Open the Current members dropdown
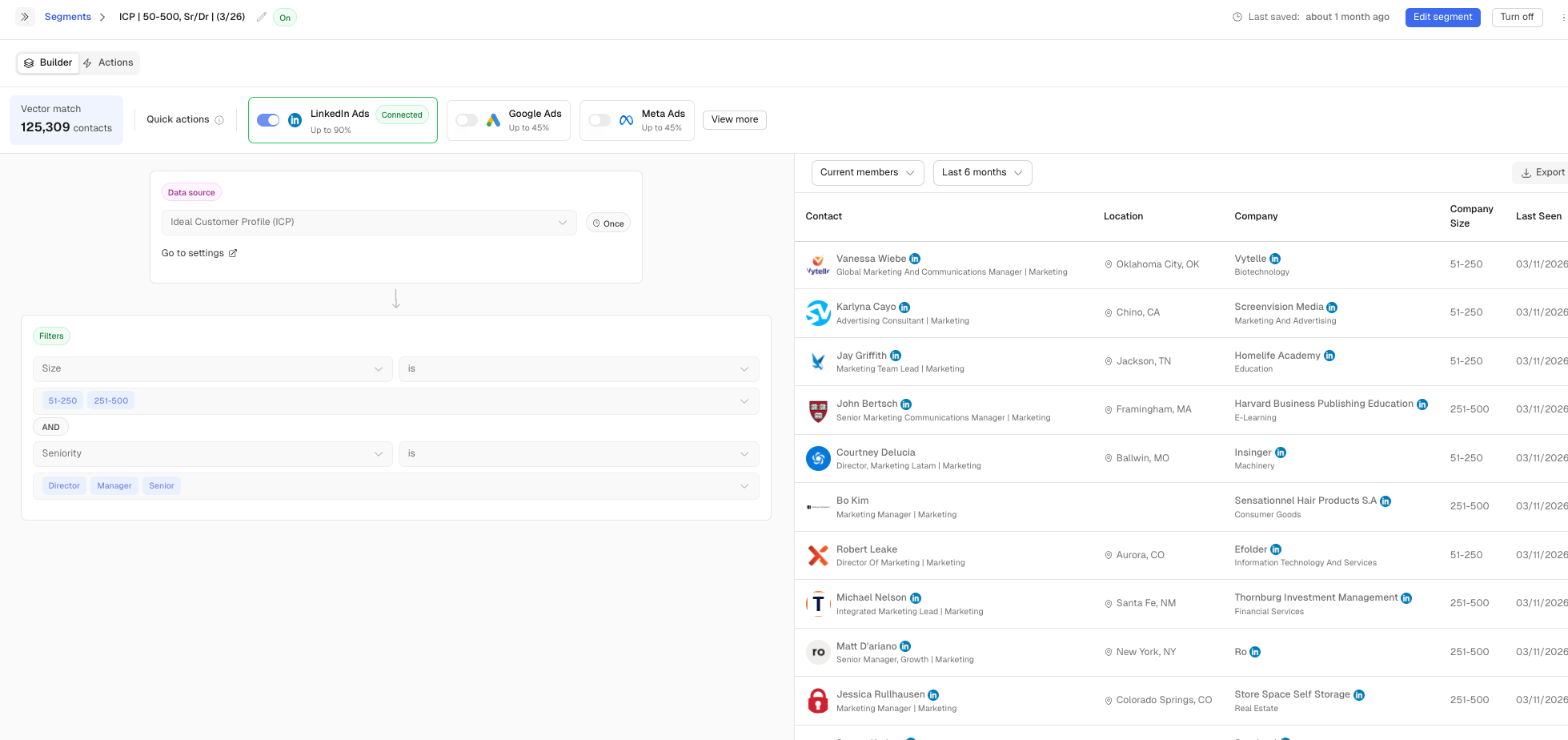 [868, 173]
